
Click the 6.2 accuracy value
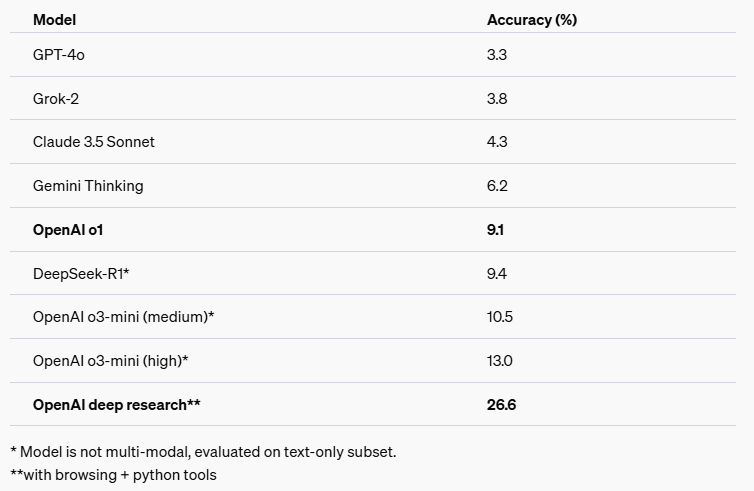point(497,186)
